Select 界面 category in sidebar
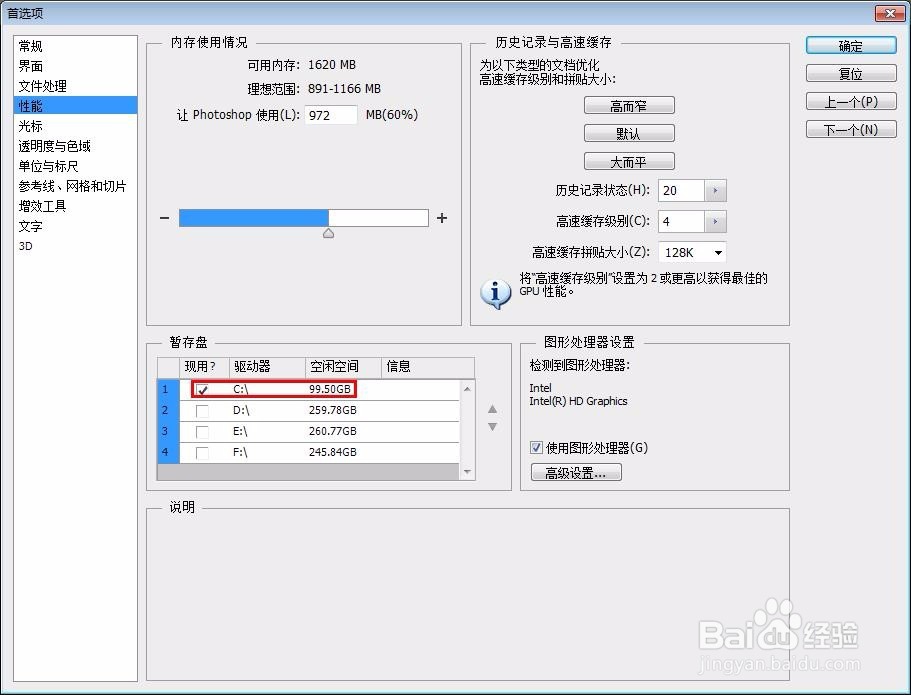The image size is (911, 695). click(x=75, y=66)
